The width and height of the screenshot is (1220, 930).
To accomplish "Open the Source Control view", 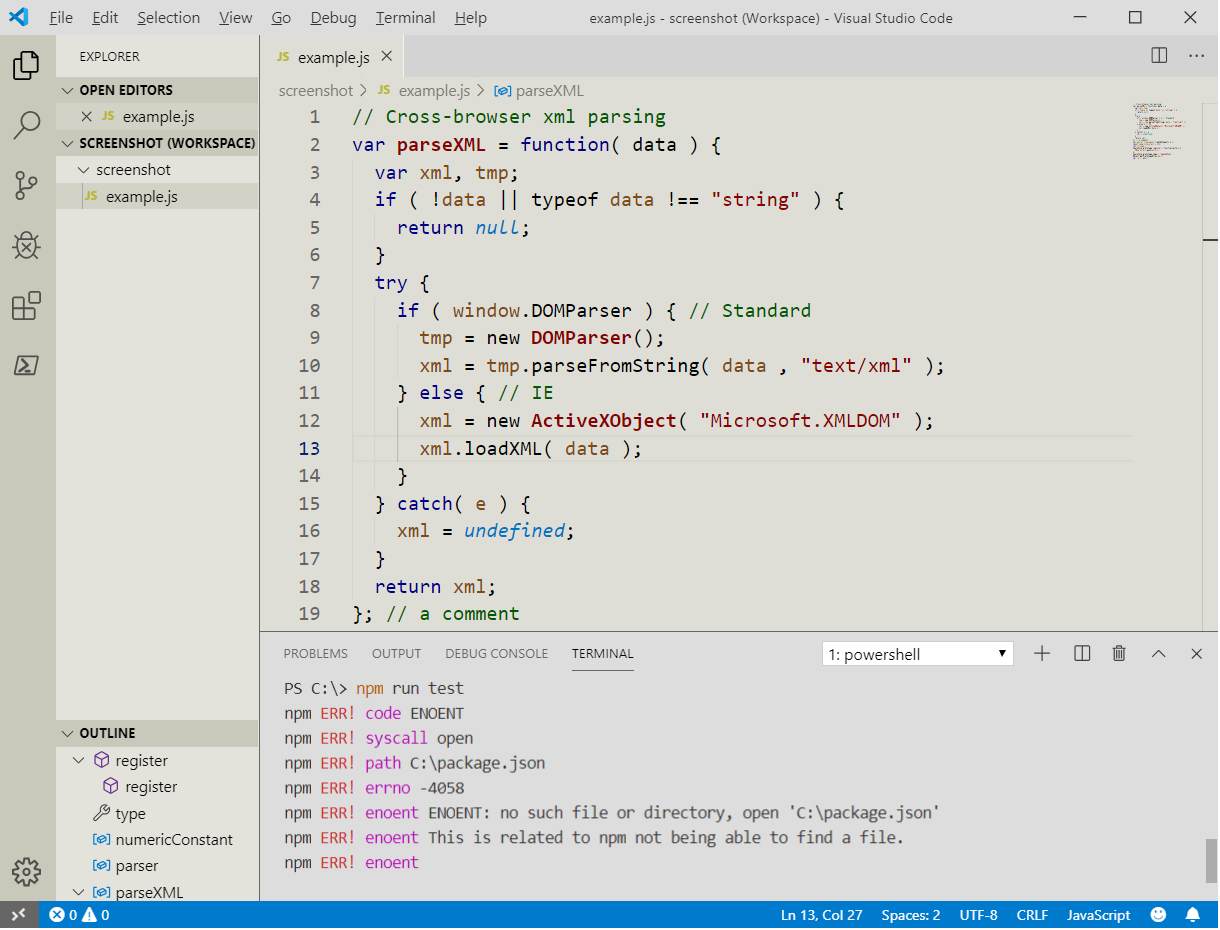I will point(26,186).
